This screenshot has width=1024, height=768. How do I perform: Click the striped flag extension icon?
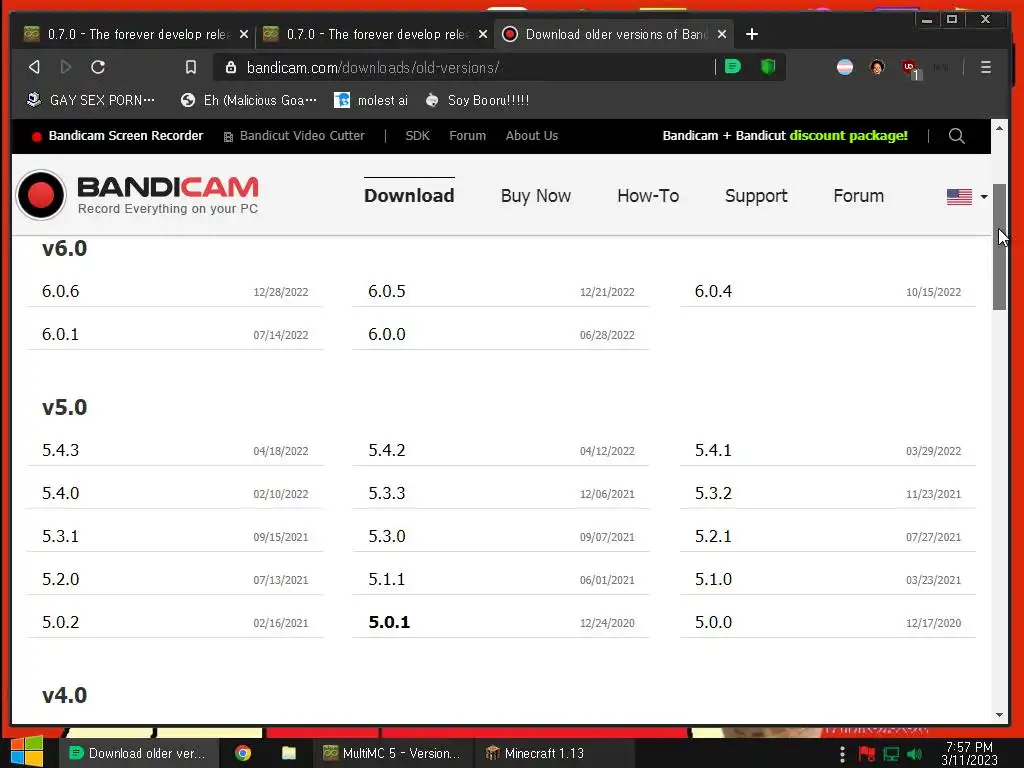845,67
